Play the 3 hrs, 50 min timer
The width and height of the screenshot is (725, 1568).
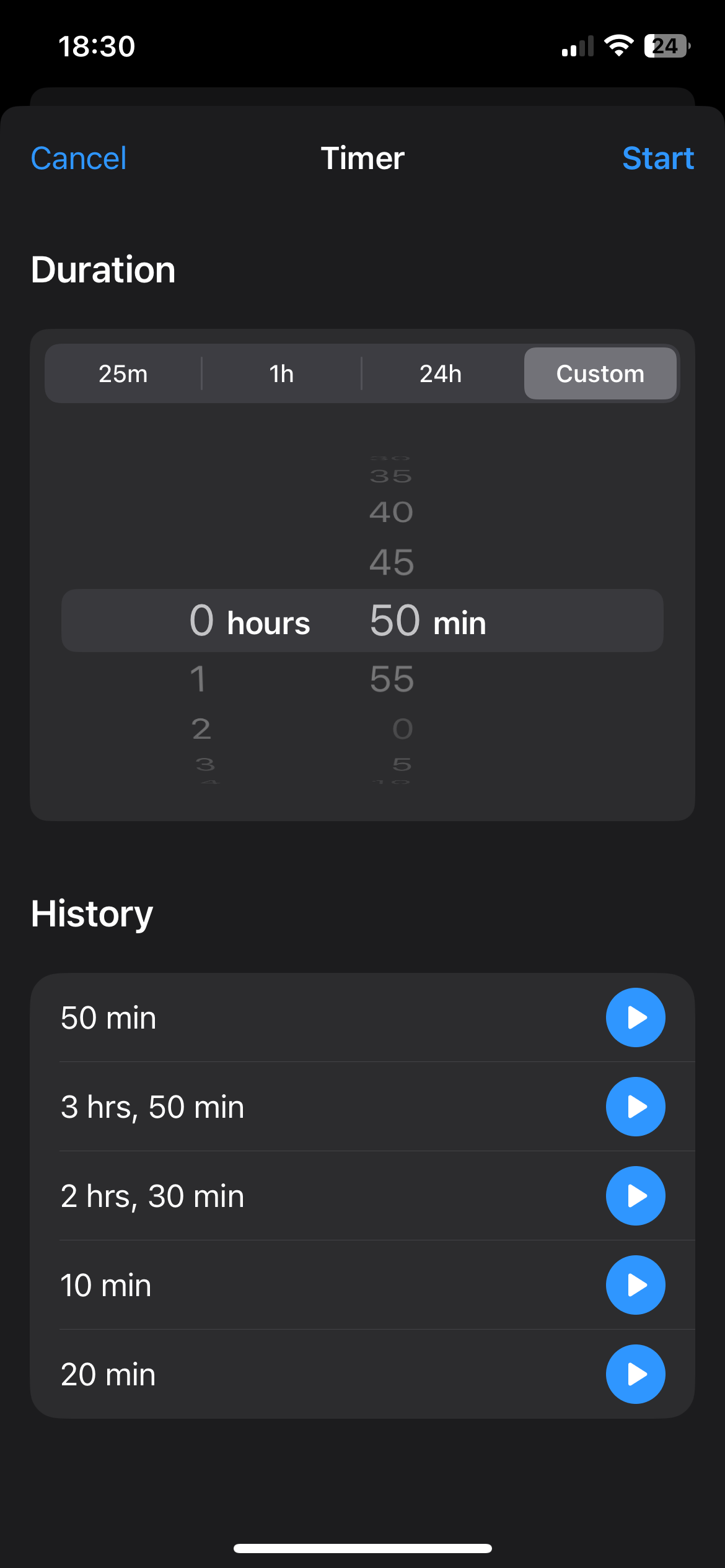(635, 1107)
